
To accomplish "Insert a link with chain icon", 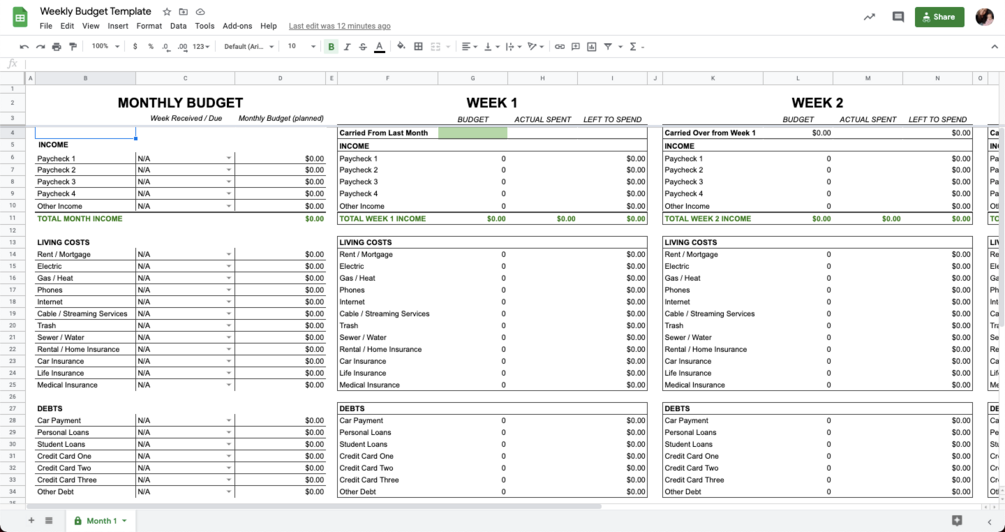I will click(x=560, y=47).
